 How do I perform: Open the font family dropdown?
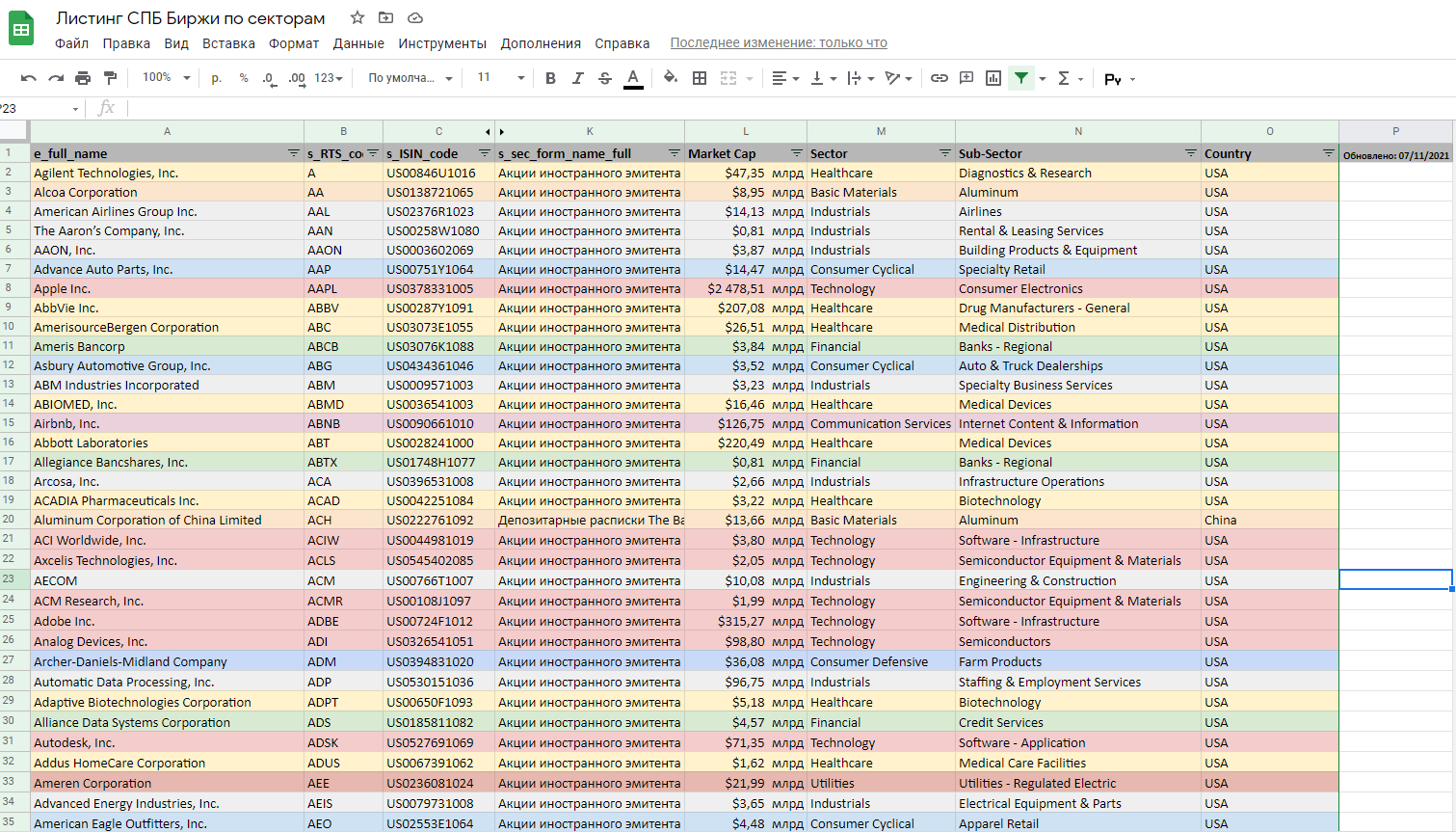(x=410, y=78)
